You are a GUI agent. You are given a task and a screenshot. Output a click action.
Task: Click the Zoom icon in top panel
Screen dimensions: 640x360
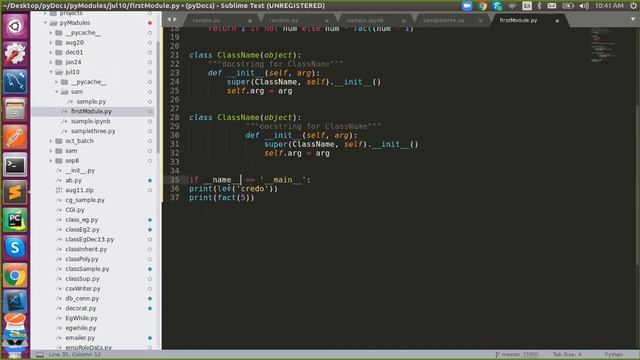coord(467,6)
